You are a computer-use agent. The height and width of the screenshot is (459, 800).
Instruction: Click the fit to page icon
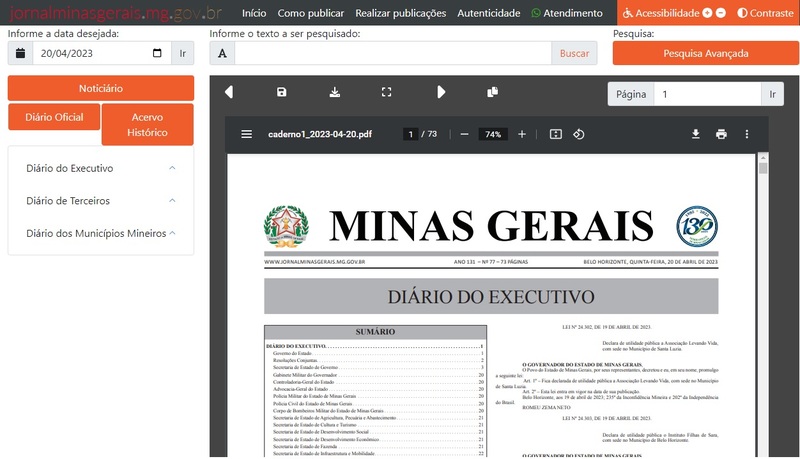[556, 134]
